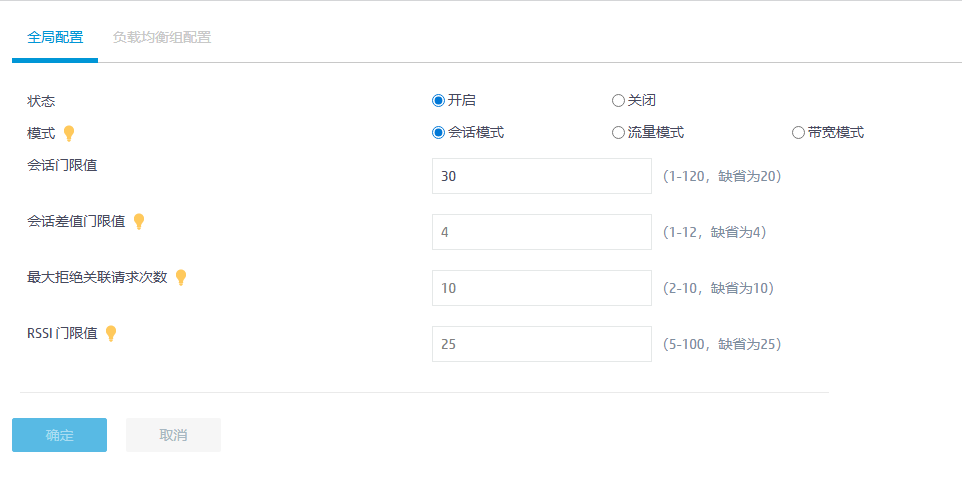Image resolution: width=962 pixels, height=486 pixels.
Task: Choose the 带宽模式 radio option
Action: click(798, 132)
